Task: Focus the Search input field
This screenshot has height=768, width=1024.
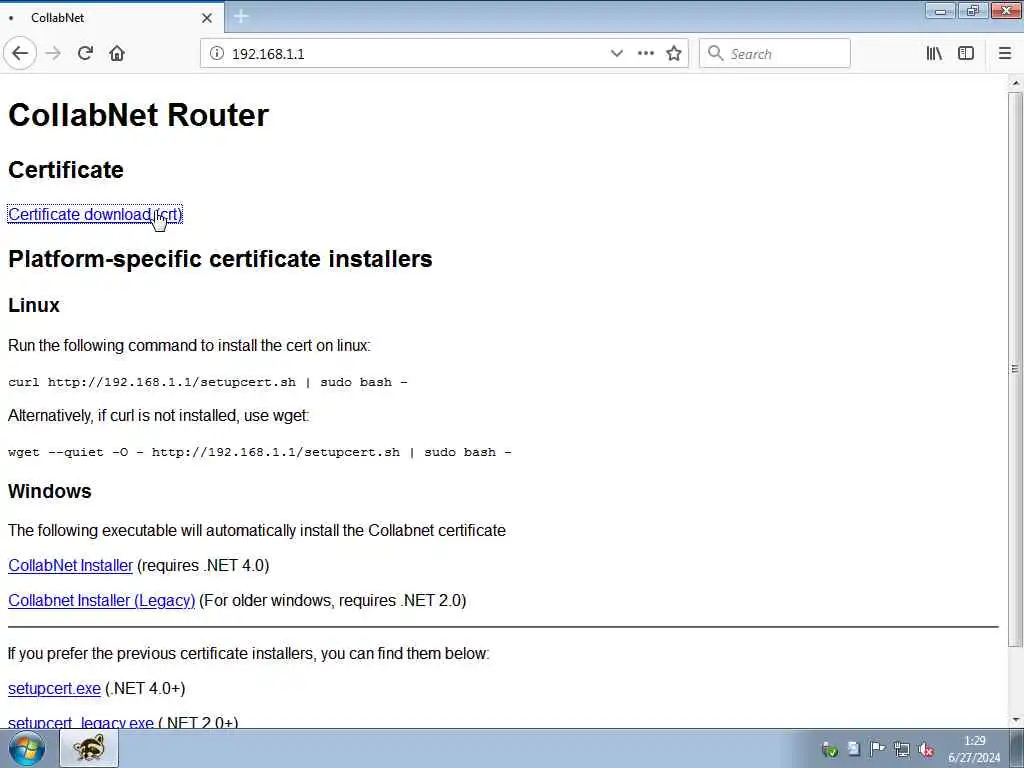Action: (775, 54)
